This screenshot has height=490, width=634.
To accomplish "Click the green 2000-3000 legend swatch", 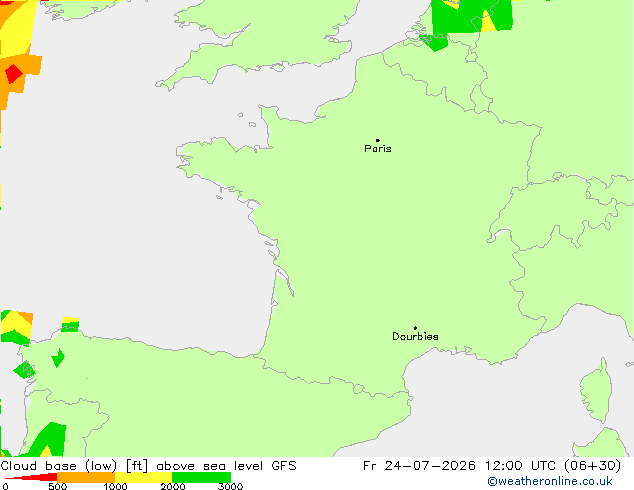I will pyautogui.click(x=201, y=477).
